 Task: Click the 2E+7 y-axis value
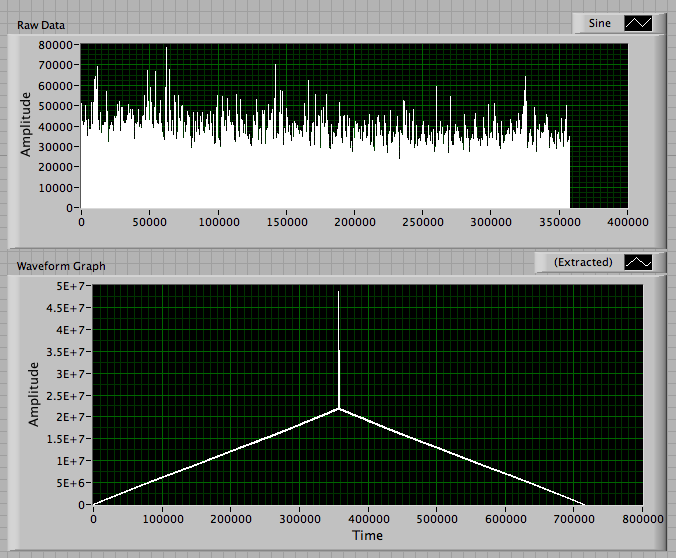(x=71, y=417)
